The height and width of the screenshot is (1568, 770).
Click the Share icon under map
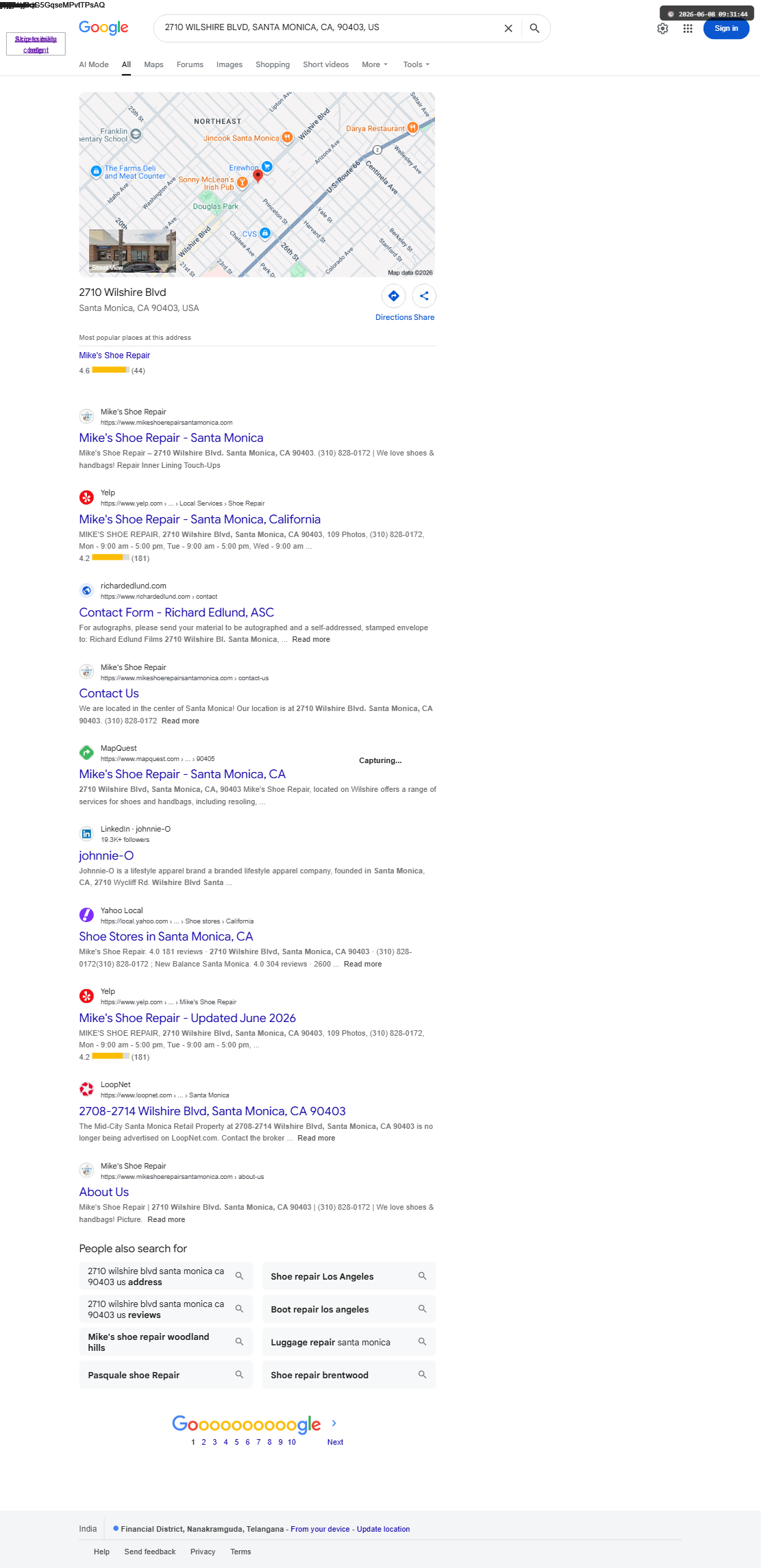click(424, 296)
